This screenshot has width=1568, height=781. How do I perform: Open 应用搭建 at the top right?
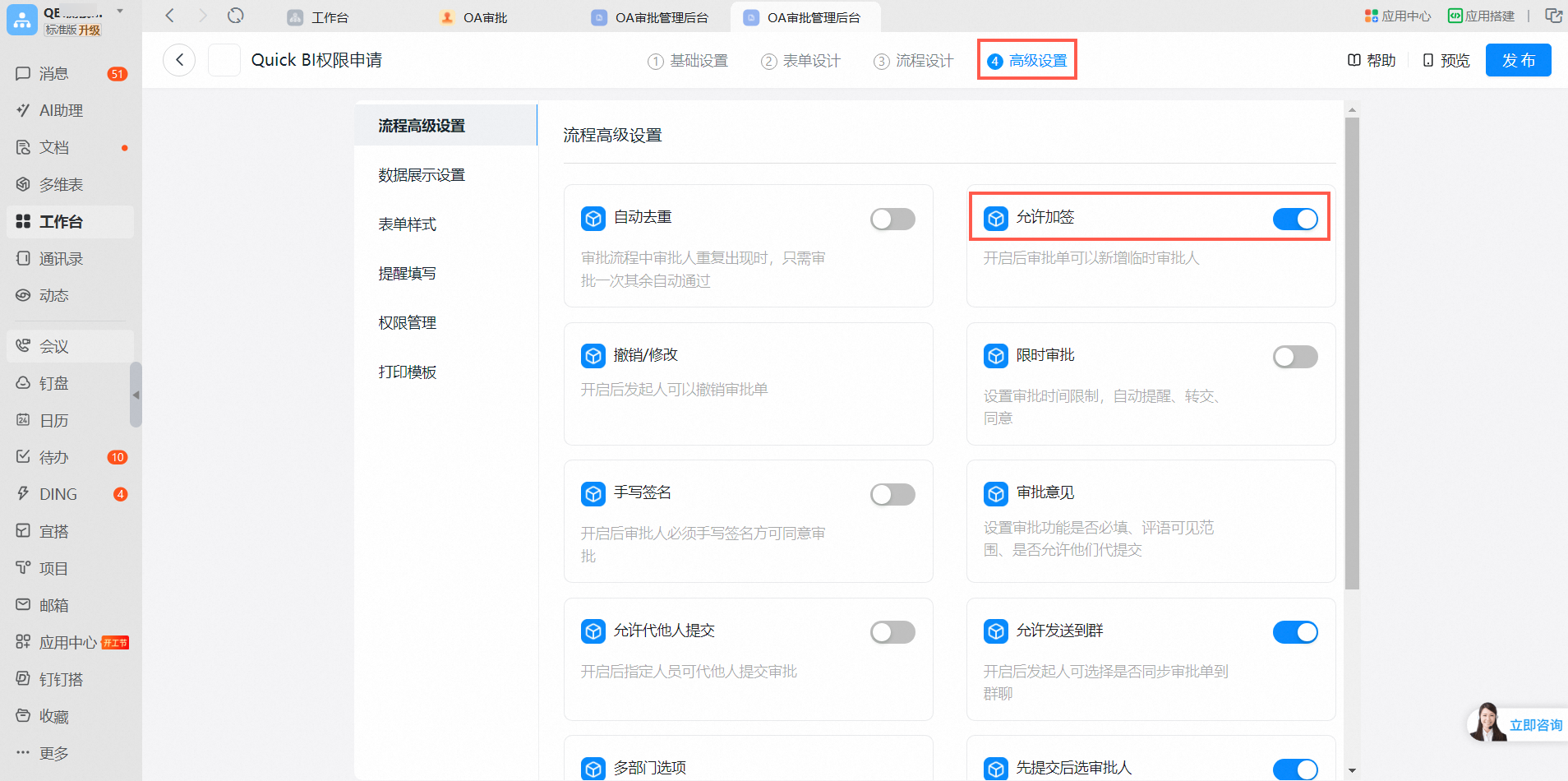tap(1482, 16)
